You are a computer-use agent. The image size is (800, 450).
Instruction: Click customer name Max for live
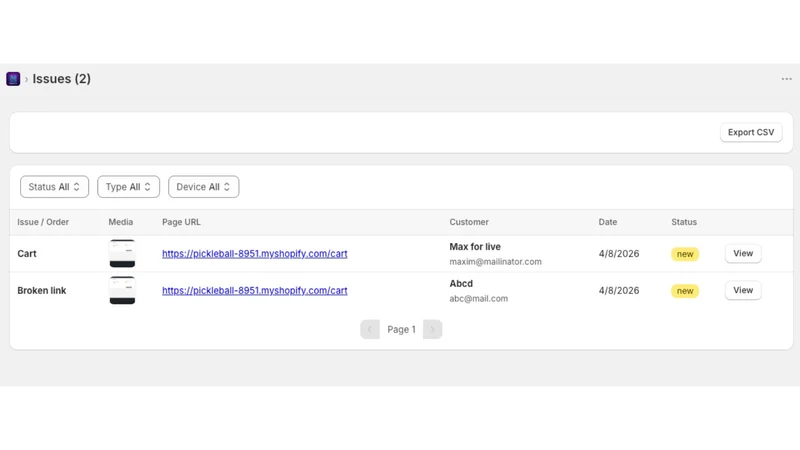point(475,247)
